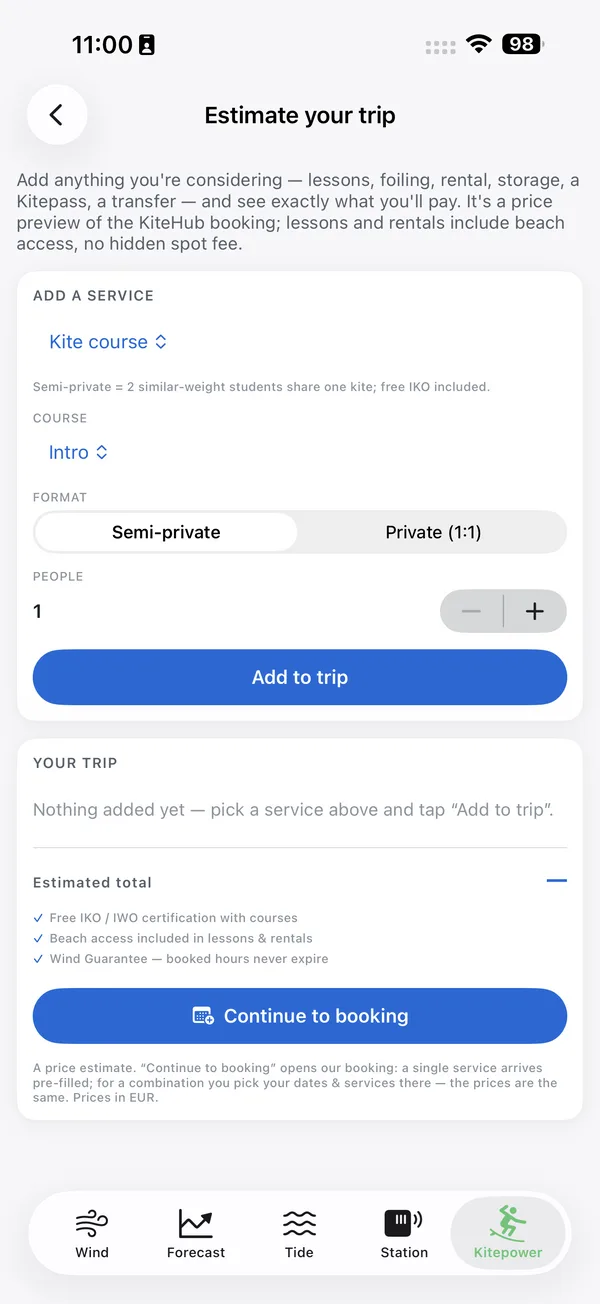This screenshot has height=1304, width=600.
Task: Switch to the Tide tab label
Action: [x=299, y=1252]
